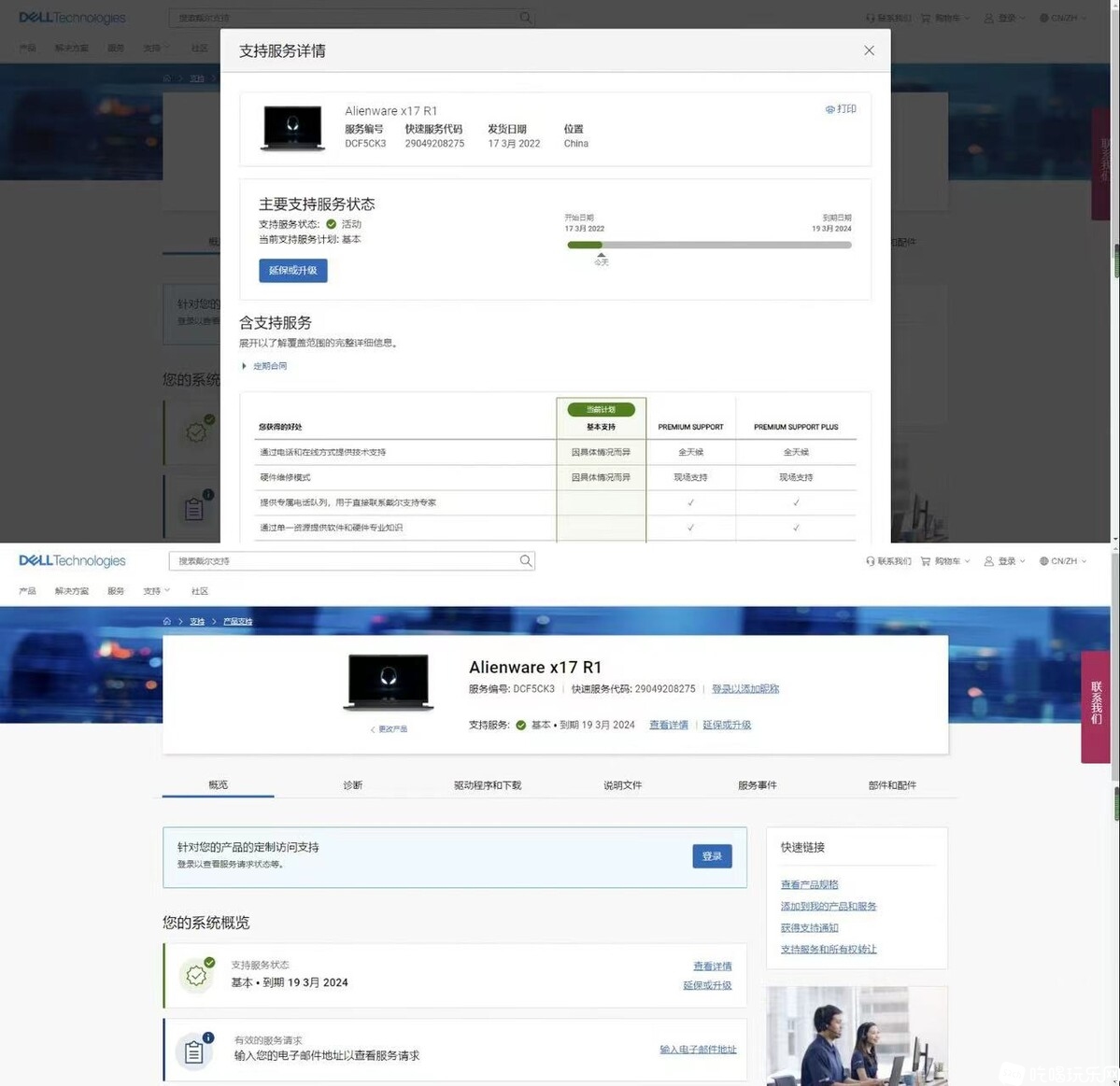Open the 查看产品规格 quick link

tap(809, 884)
